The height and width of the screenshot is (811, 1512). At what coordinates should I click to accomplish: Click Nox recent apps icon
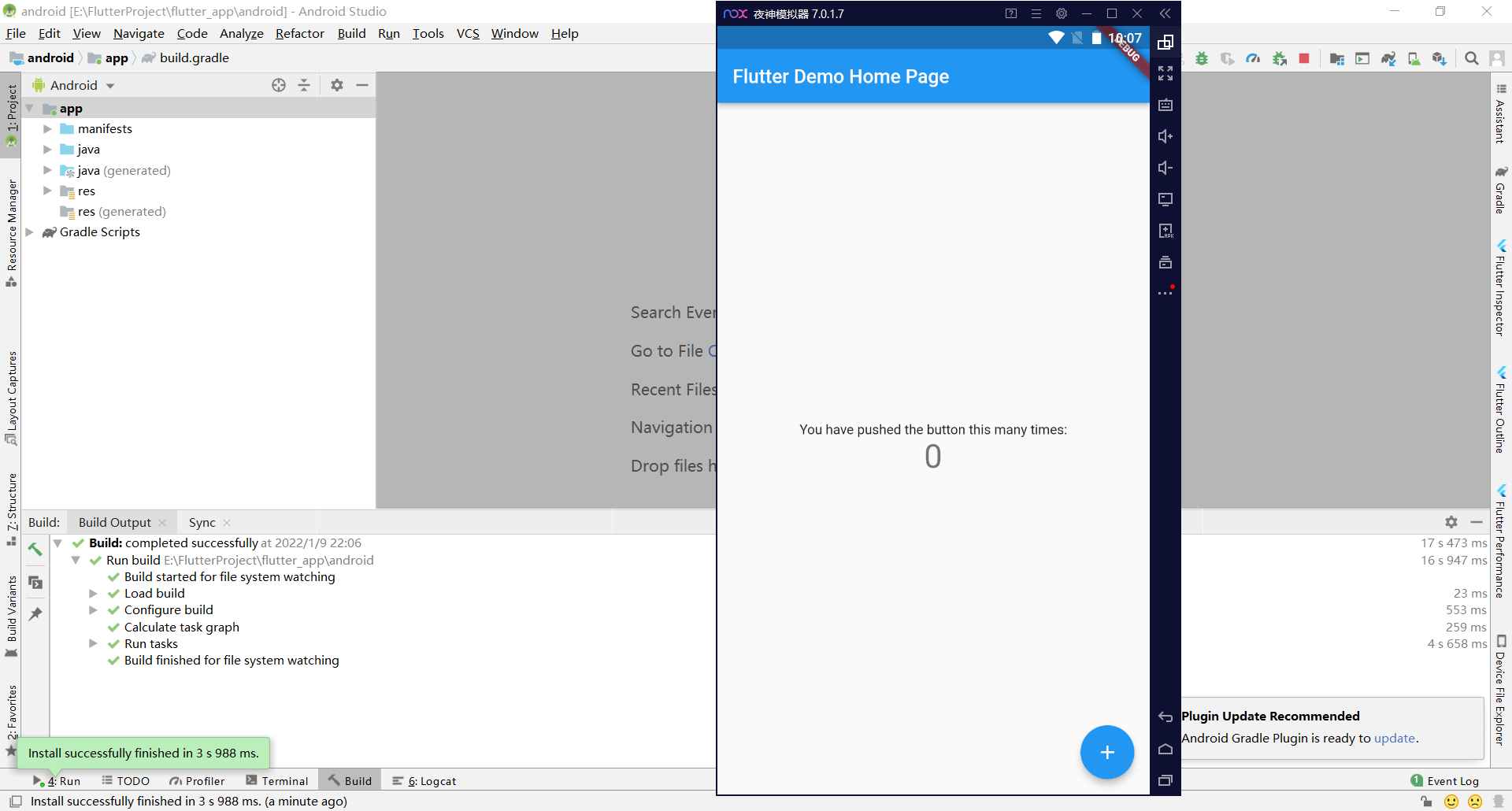[x=1165, y=780]
